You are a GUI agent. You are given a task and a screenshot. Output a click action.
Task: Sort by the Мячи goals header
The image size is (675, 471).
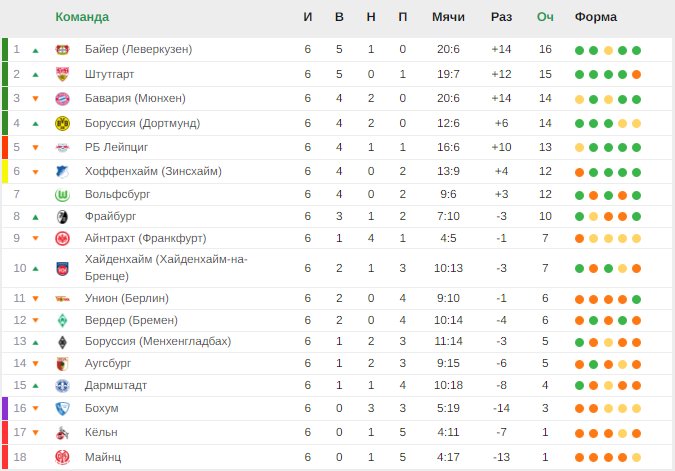pyautogui.click(x=448, y=17)
